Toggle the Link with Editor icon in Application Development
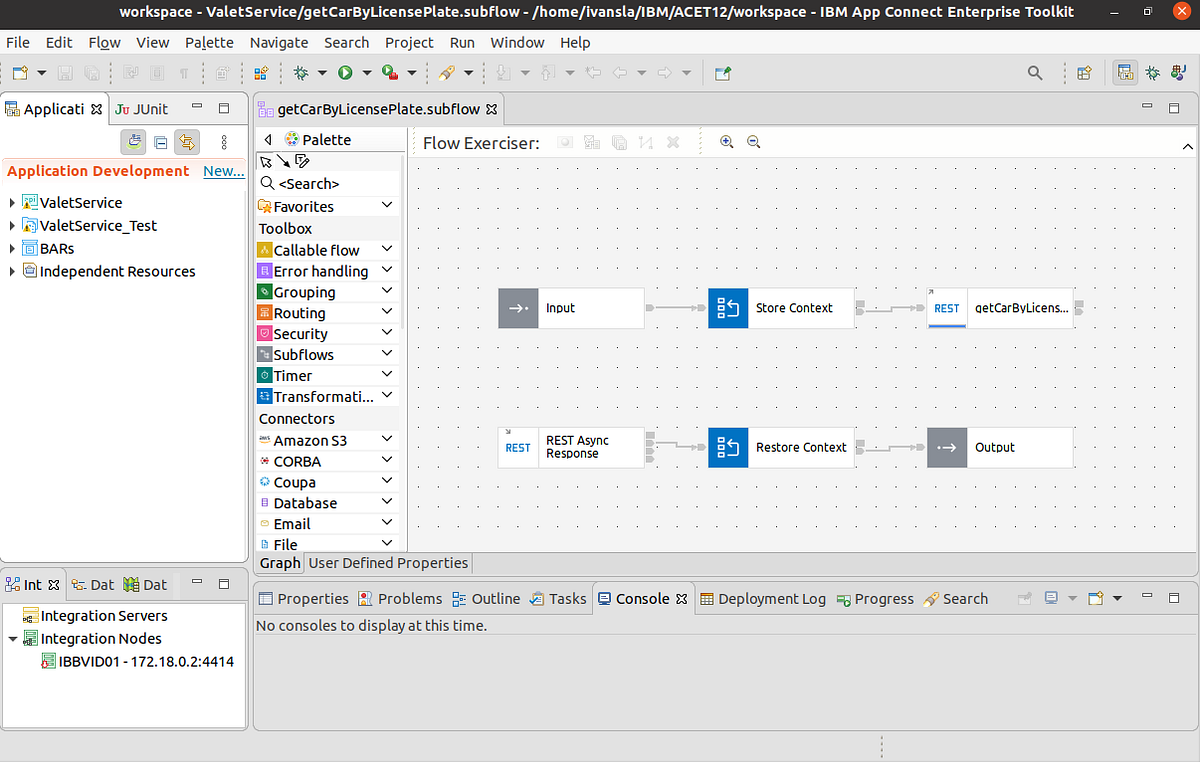Screen dimensions: 1200x762 click(187, 141)
